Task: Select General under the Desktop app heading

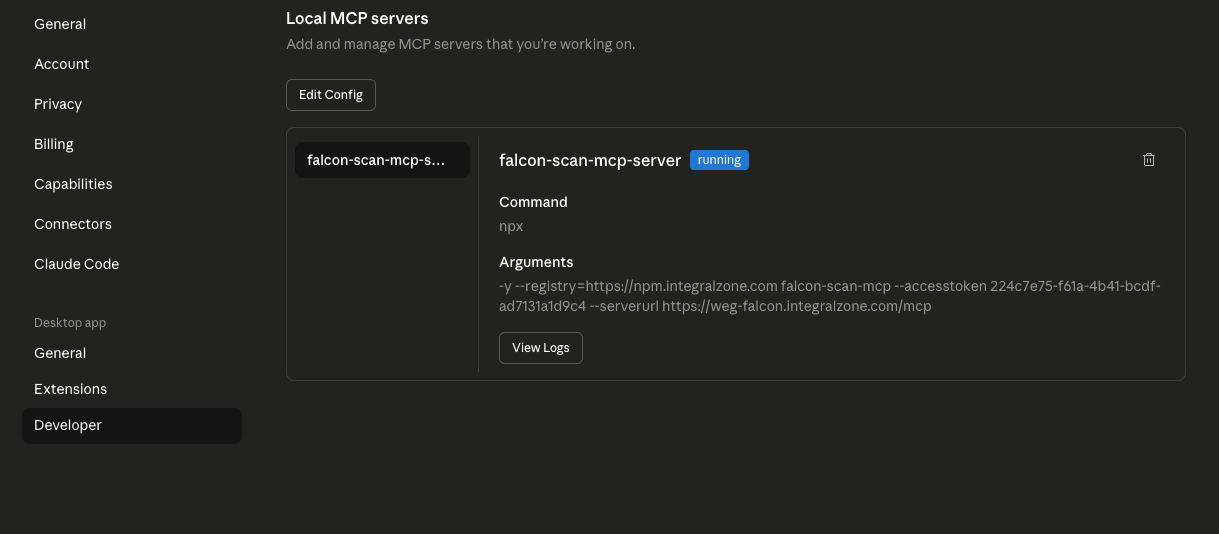Action: 60,353
